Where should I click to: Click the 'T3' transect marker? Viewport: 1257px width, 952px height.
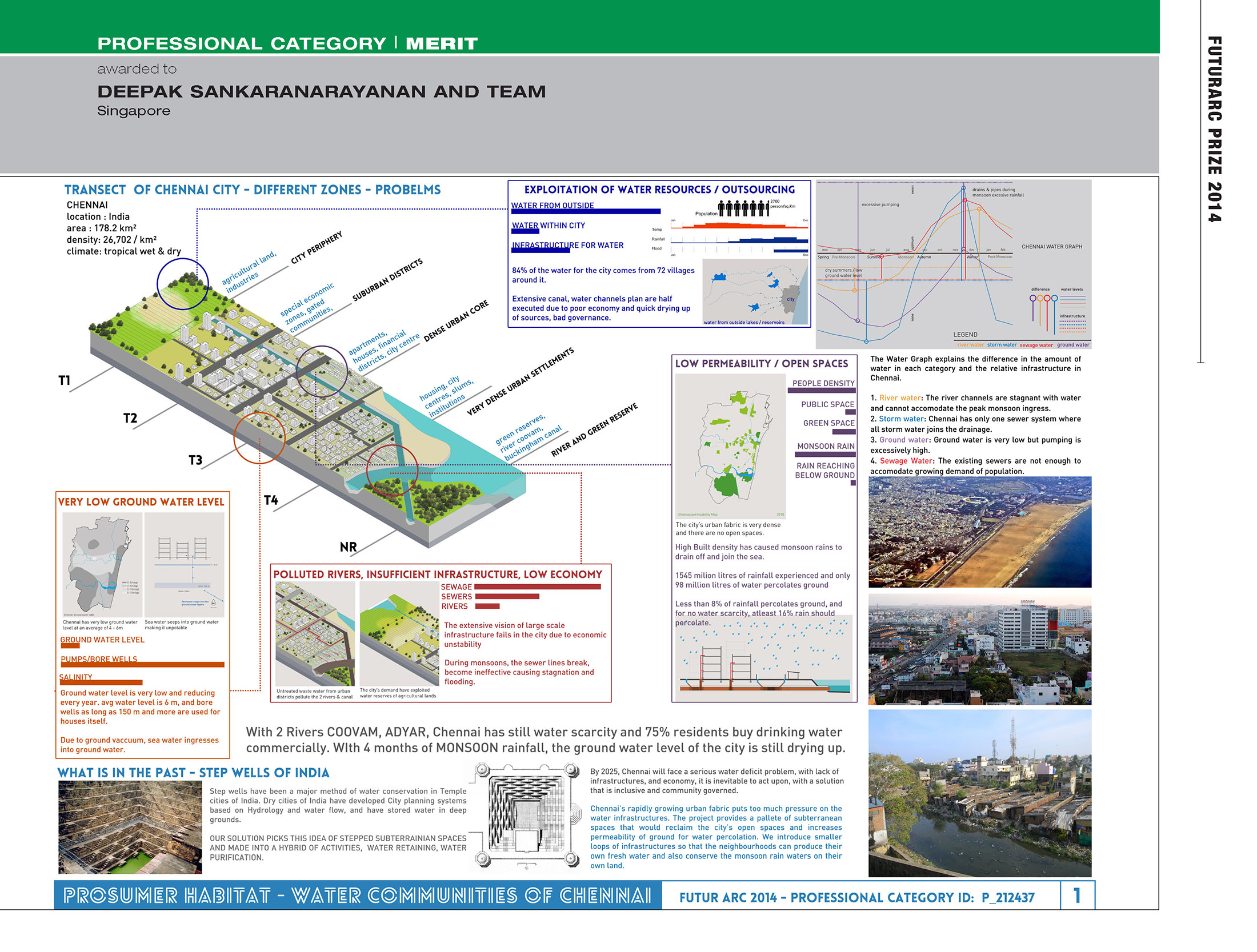tap(195, 460)
